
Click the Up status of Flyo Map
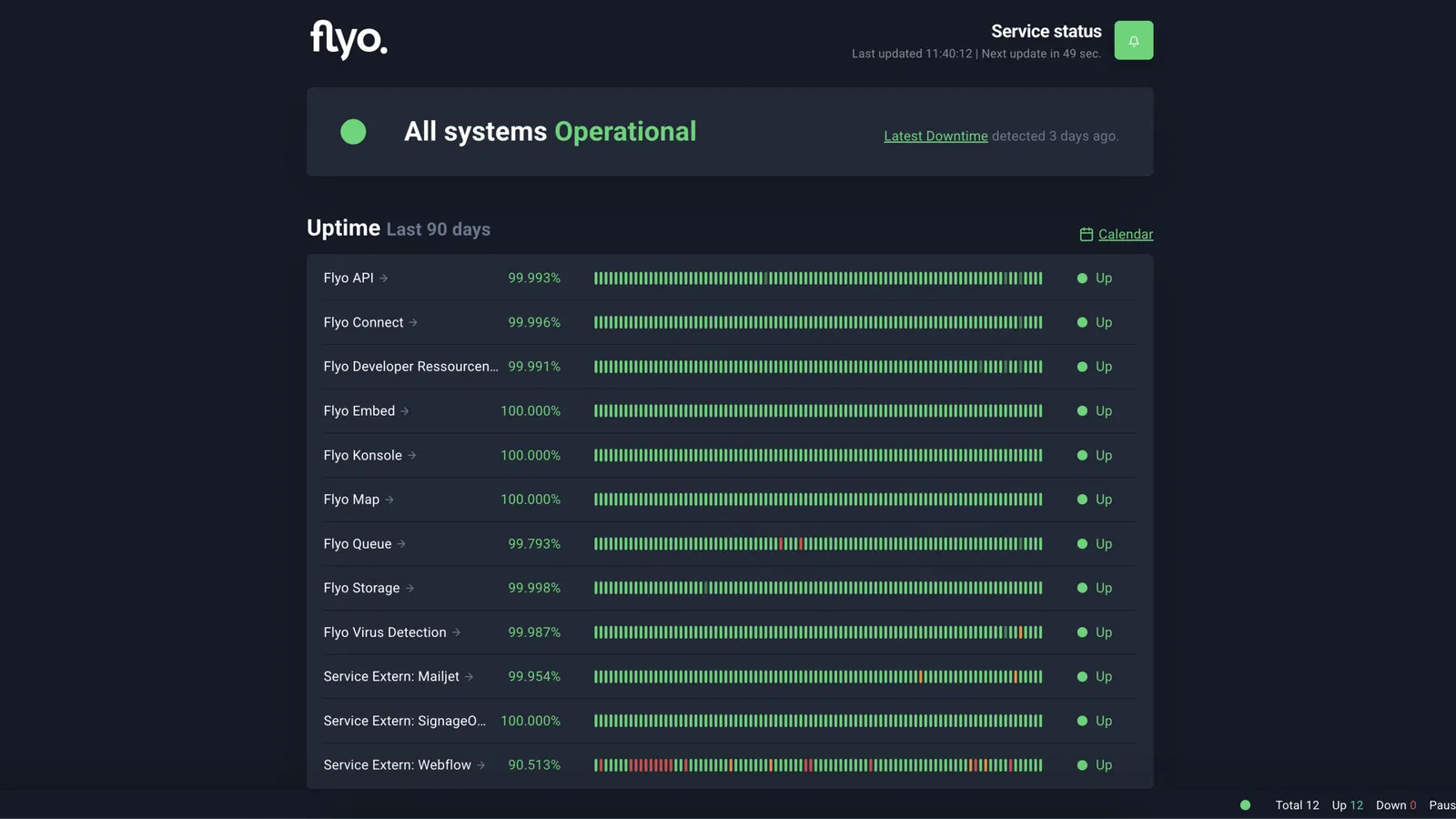[x=1095, y=500]
